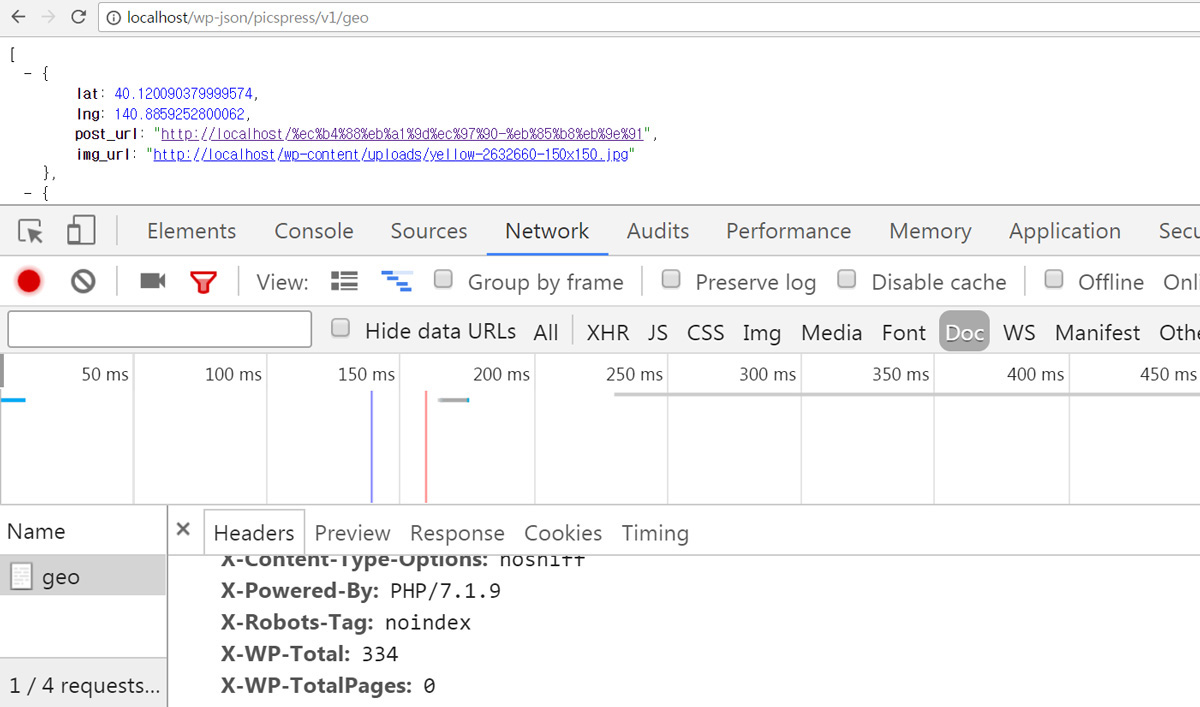Select the geo request row
The image size is (1200, 707).
click(x=83, y=577)
